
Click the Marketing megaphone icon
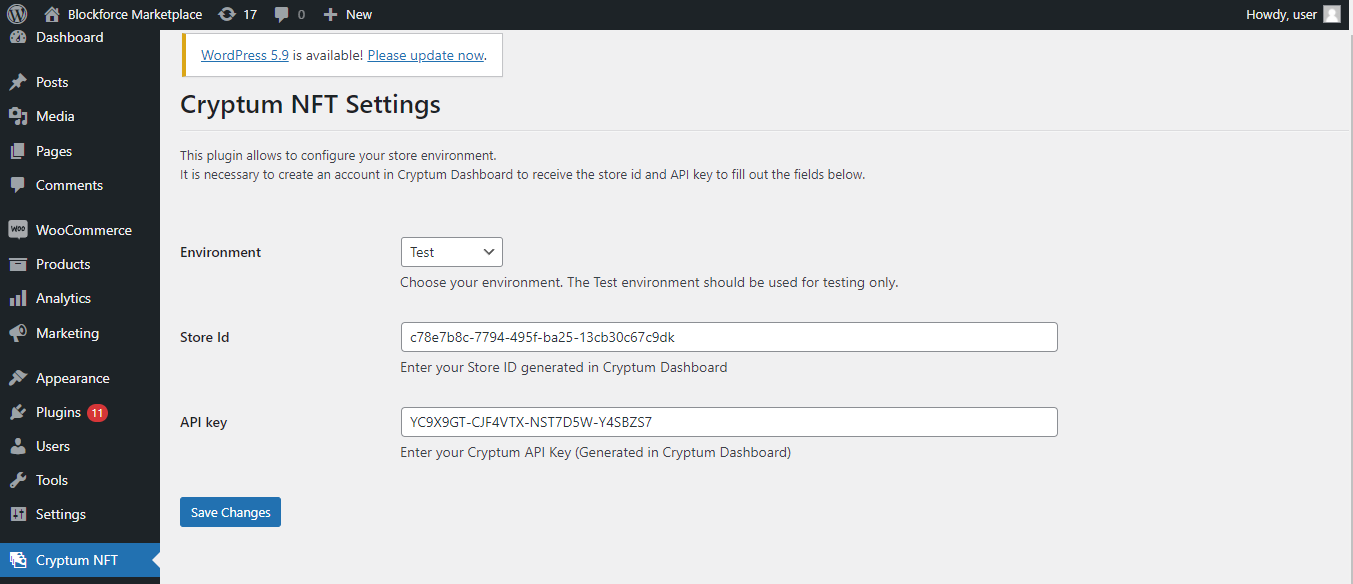pyautogui.click(x=18, y=333)
